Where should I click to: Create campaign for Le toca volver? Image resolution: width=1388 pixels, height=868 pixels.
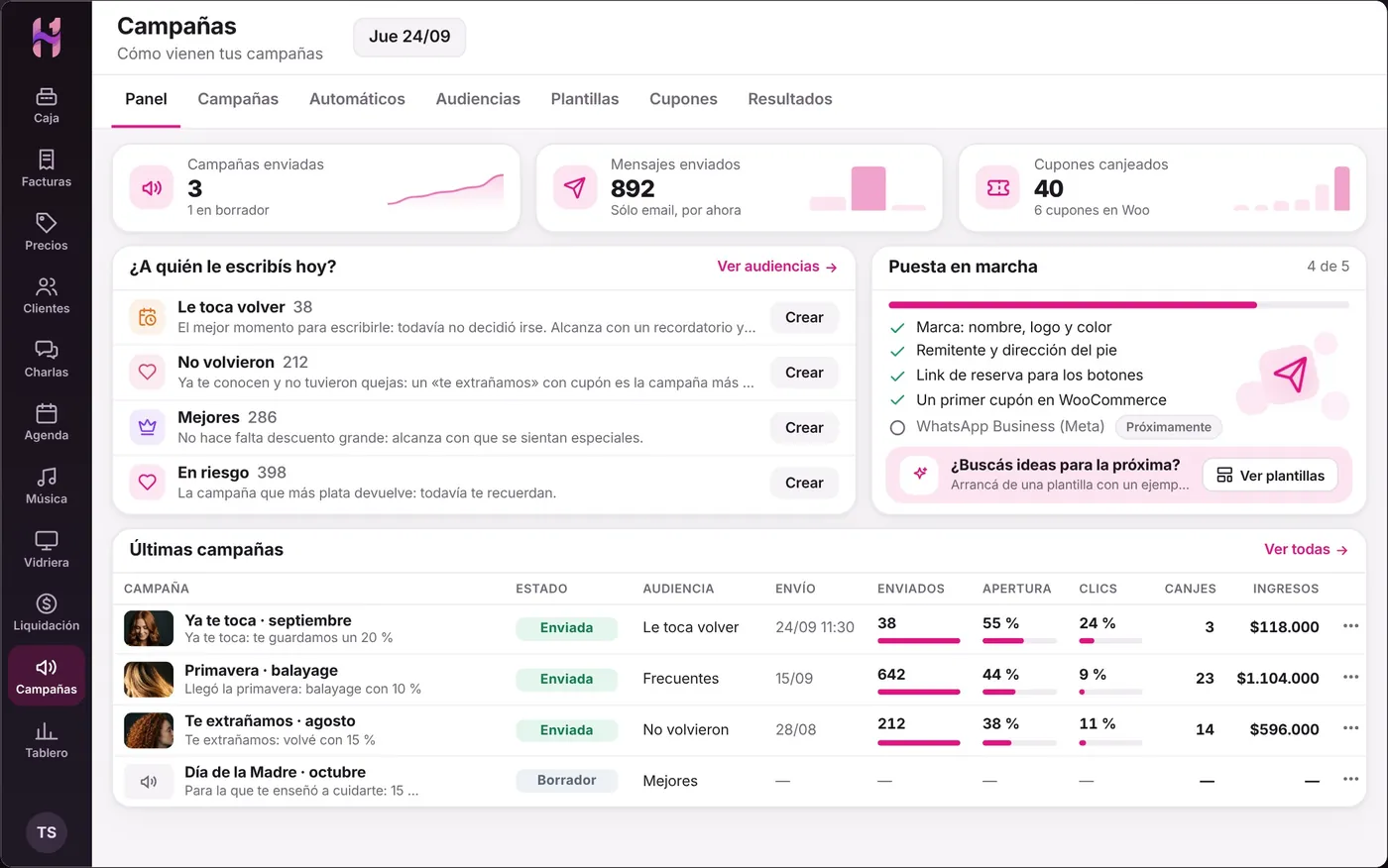(804, 317)
